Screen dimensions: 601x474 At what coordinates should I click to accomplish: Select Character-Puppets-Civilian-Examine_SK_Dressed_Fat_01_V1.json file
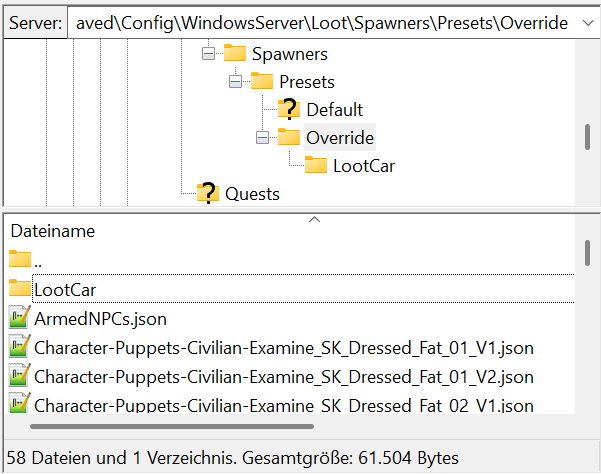[283, 348]
